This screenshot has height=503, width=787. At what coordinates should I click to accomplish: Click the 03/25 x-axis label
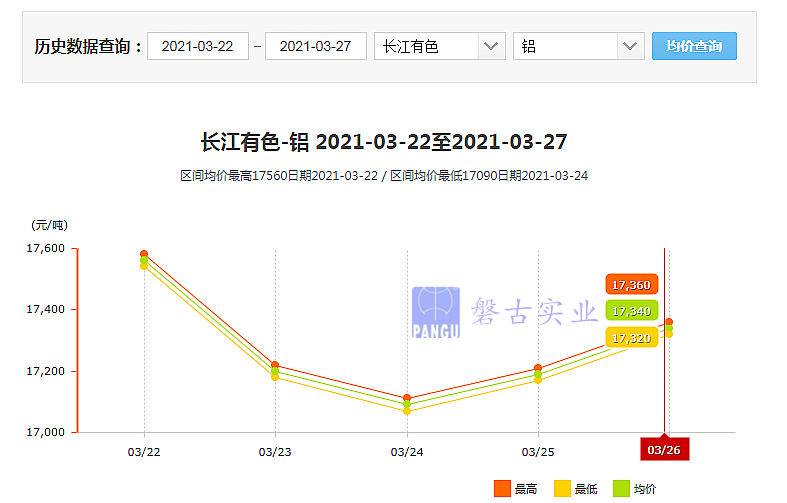538,452
